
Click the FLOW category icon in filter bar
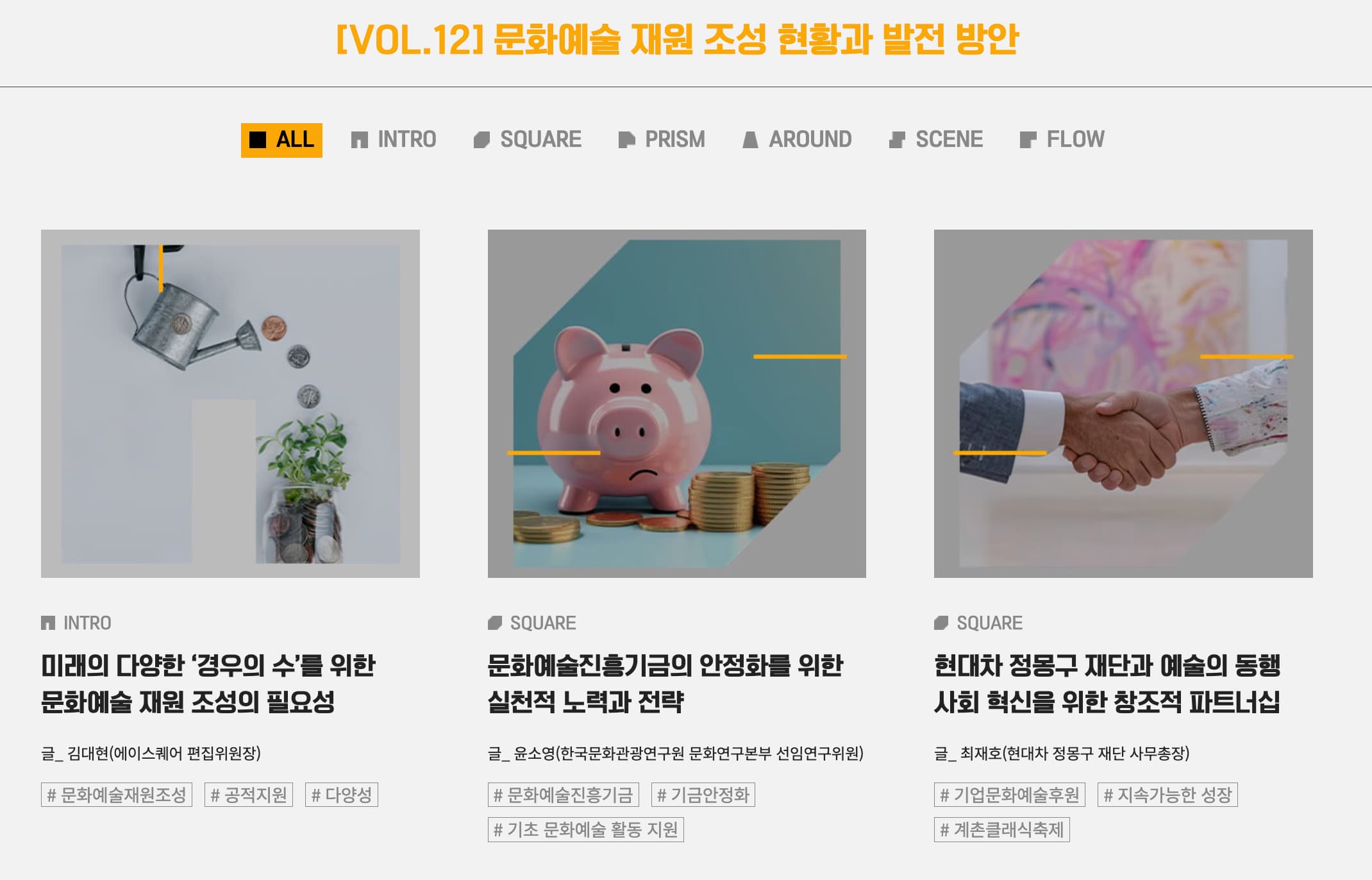[1028, 140]
